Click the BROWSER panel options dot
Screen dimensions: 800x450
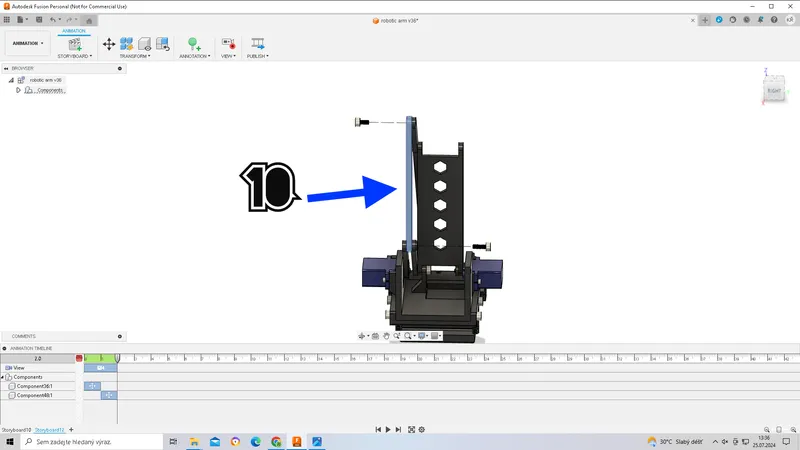tap(120, 68)
